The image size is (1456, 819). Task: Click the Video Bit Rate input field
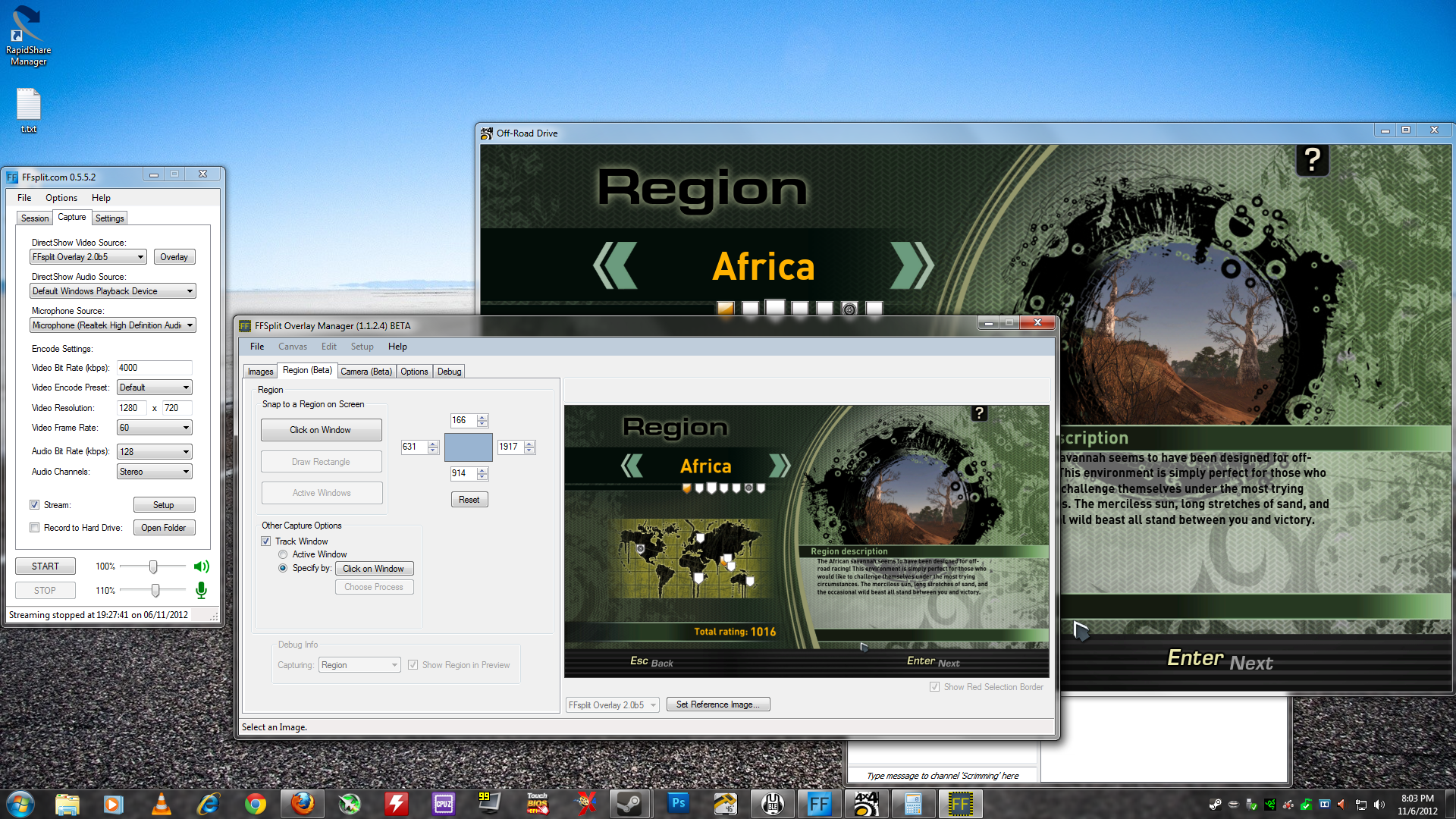[155, 368]
